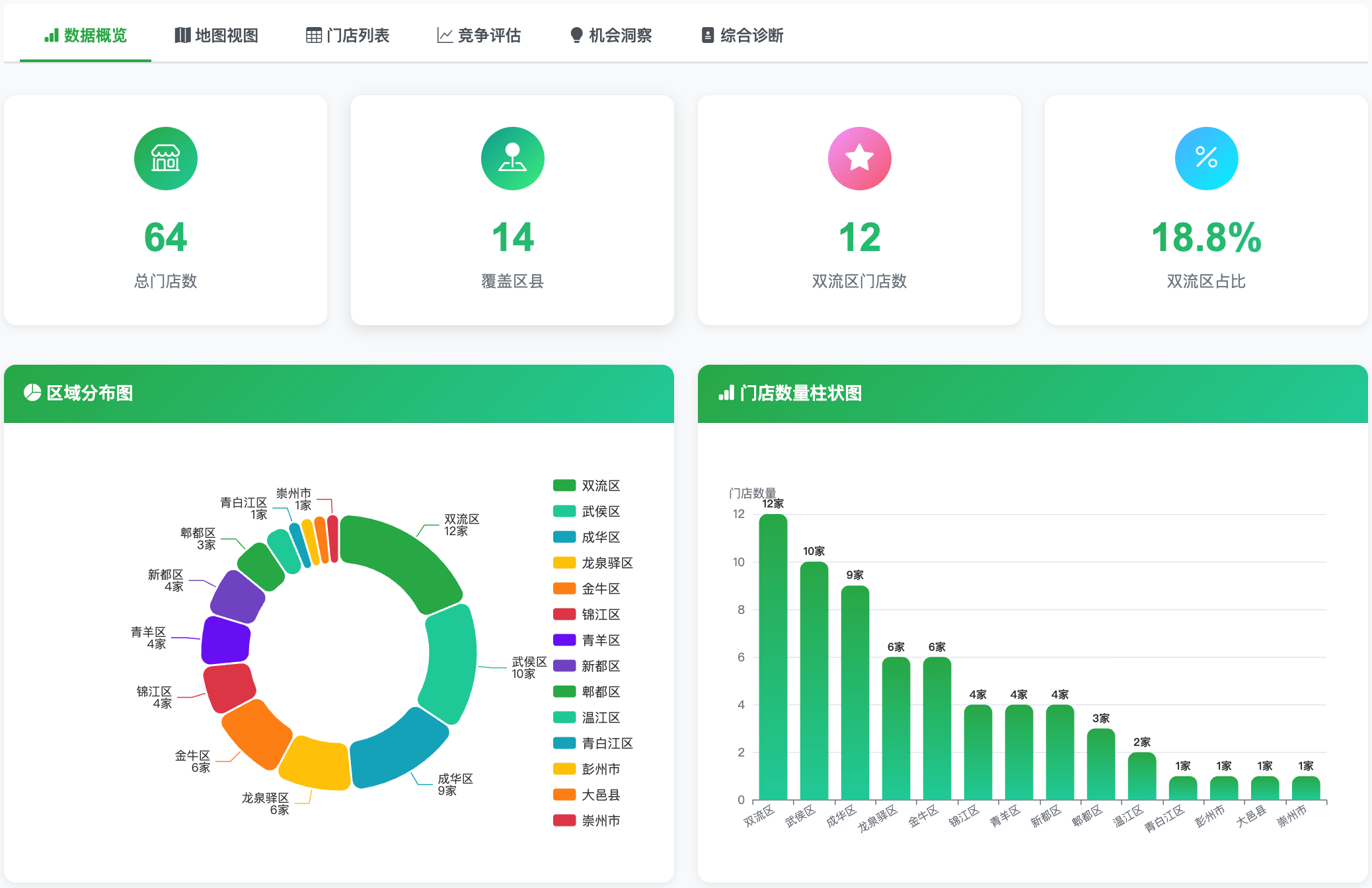The image size is (1372, 888).
Task: Open the 数据概览 tab
Action: (x=85, y=35)
